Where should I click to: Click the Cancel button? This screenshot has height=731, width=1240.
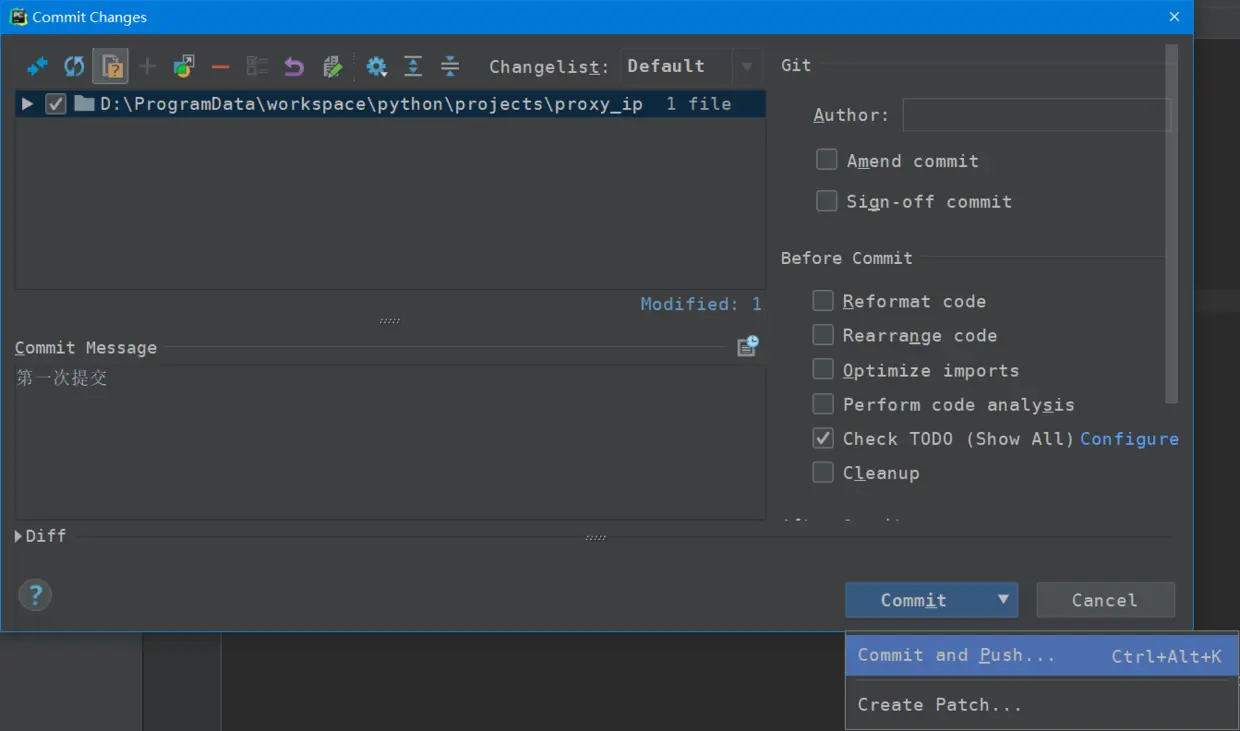(1105, 600)
